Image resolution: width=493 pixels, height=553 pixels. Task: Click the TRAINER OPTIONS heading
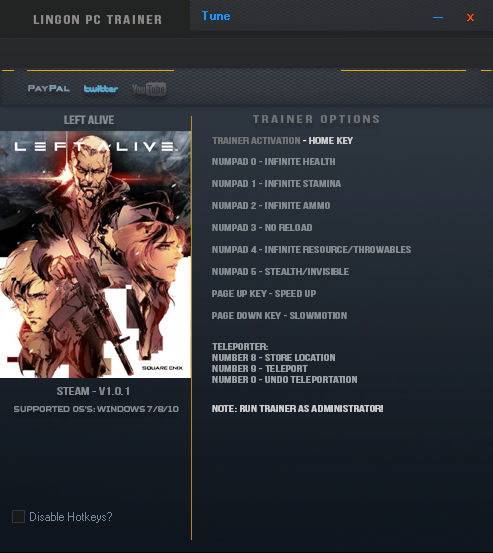317,119
